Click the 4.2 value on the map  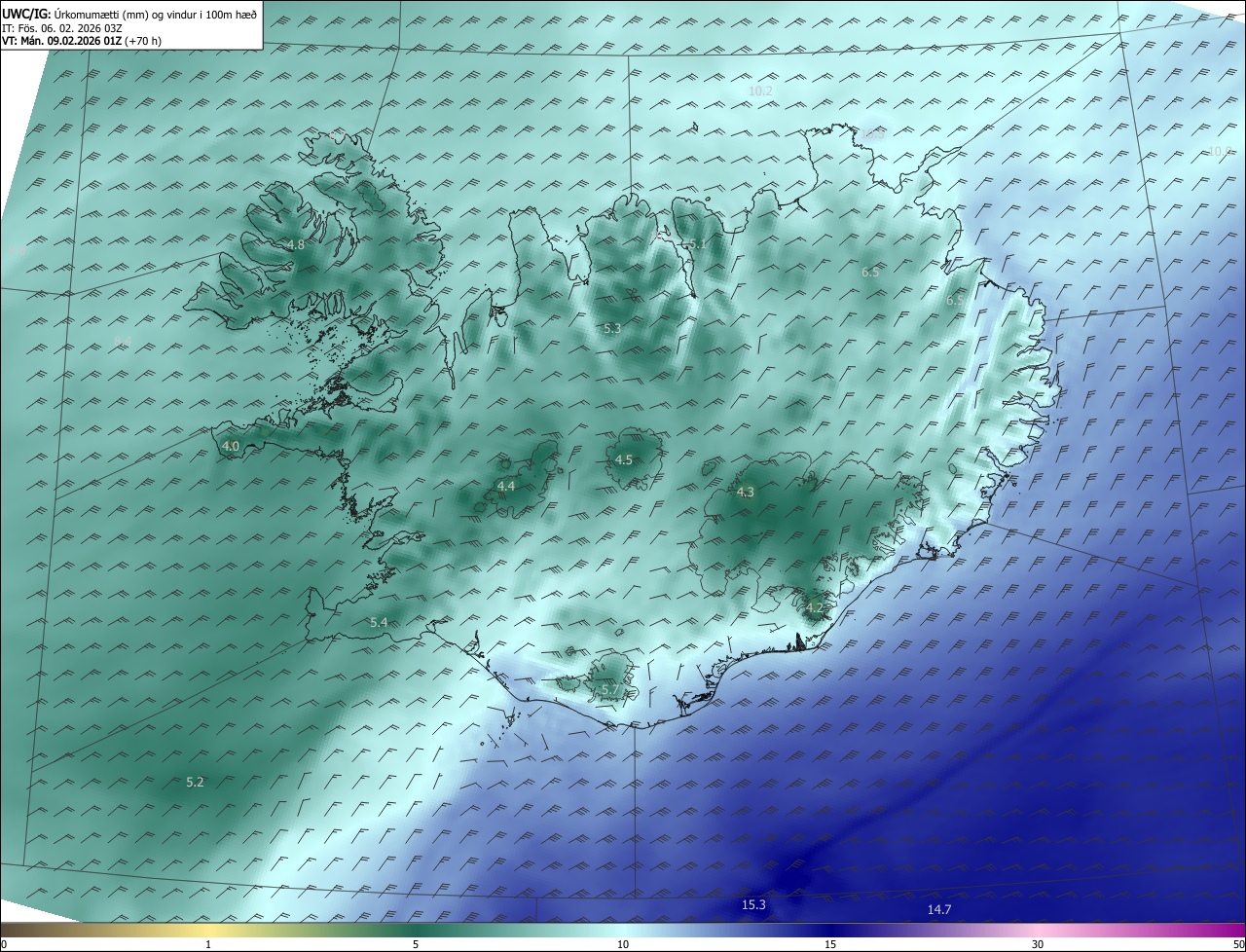815,608
